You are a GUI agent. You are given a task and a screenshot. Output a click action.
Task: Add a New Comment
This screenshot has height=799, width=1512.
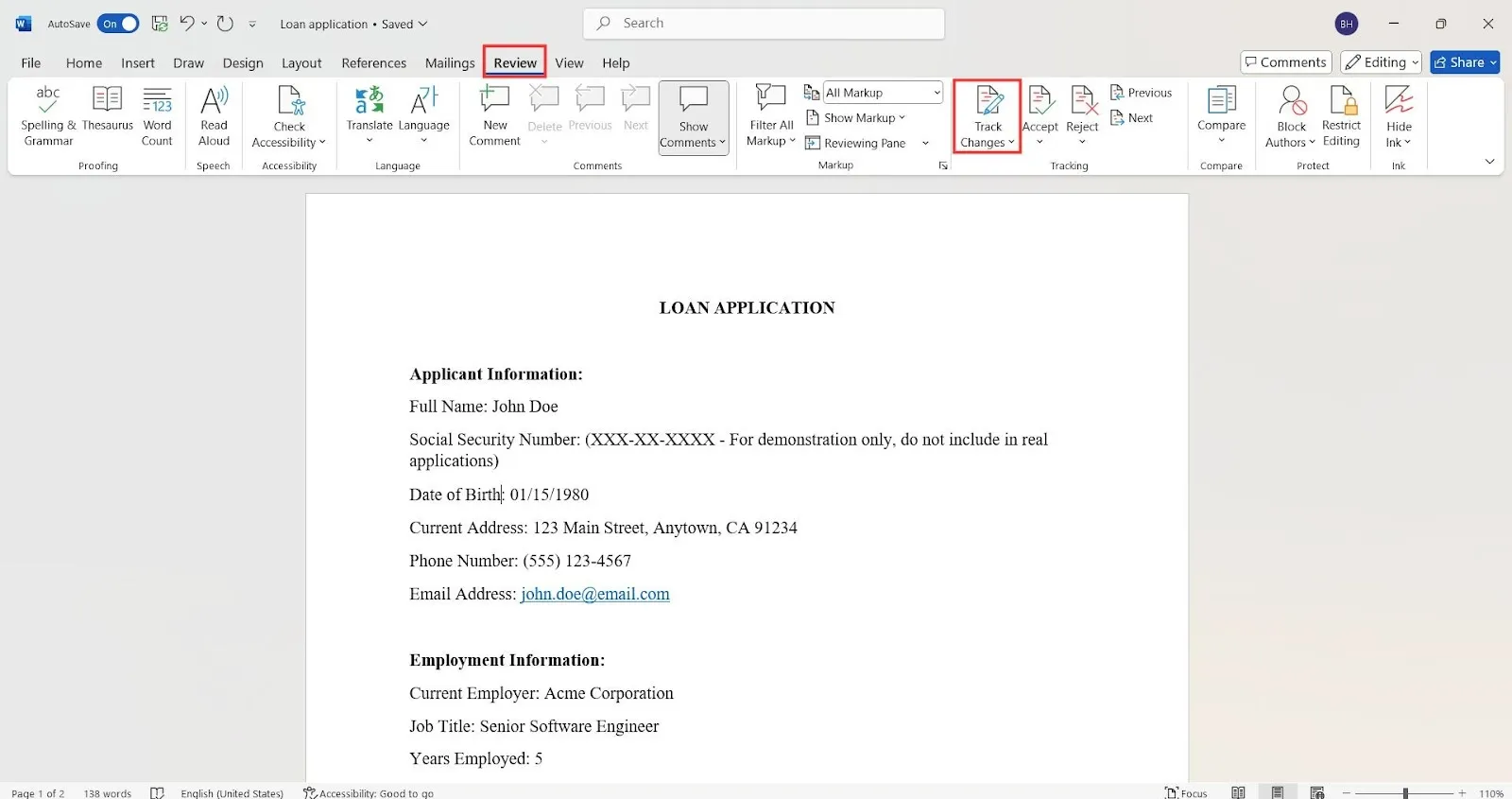tap(495, 116)
